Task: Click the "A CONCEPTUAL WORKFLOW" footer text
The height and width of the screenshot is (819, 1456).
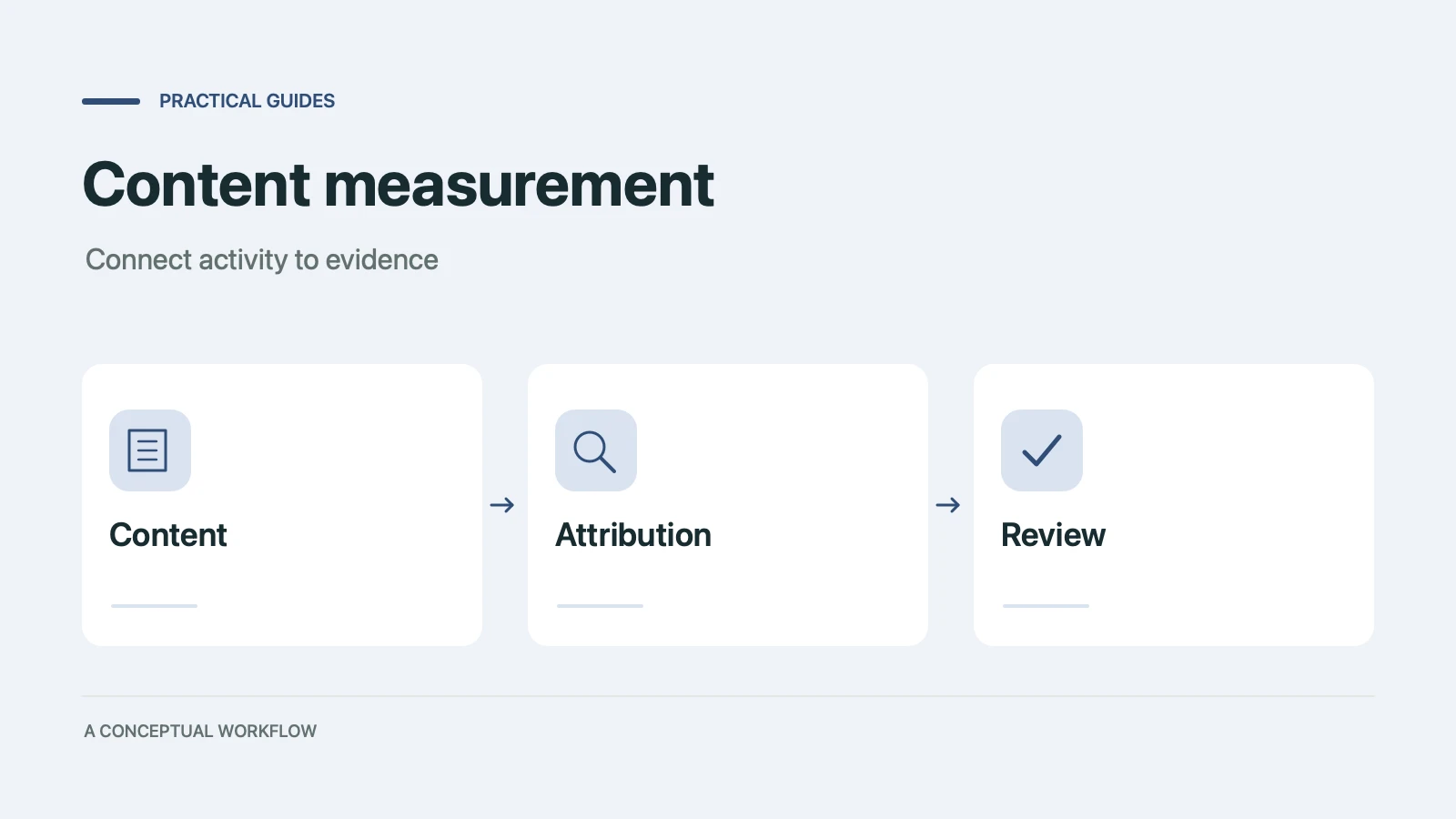Action: coord(200,732)
